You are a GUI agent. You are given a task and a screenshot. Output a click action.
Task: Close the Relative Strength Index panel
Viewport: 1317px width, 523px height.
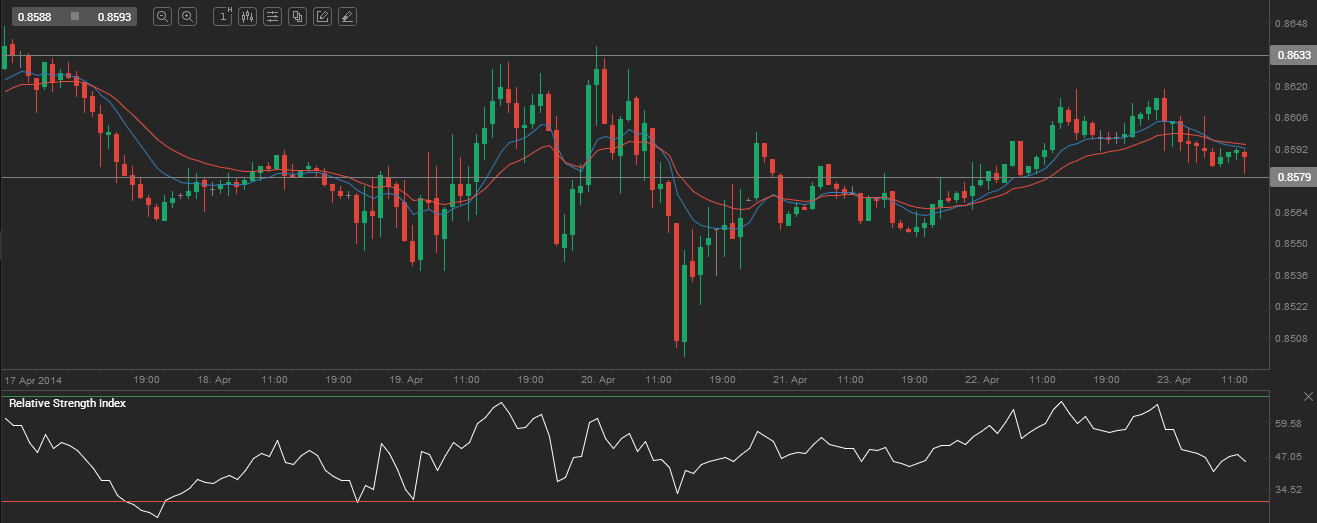[1308, 398]
